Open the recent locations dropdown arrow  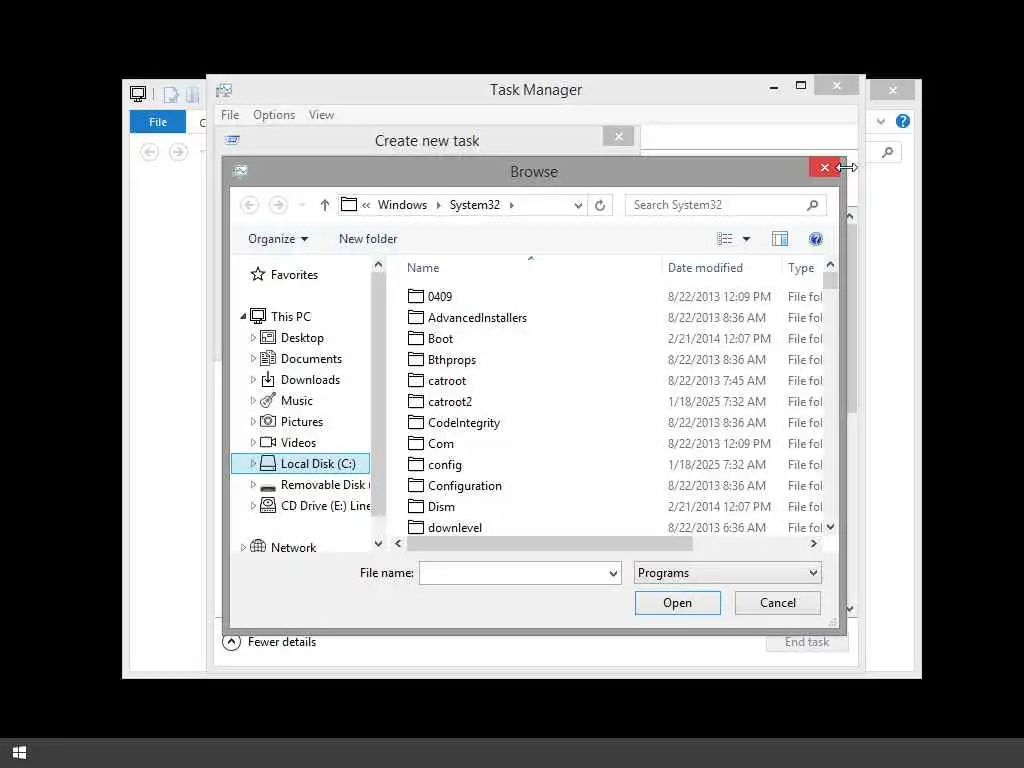pyautogui.click(x=302, y=205)
